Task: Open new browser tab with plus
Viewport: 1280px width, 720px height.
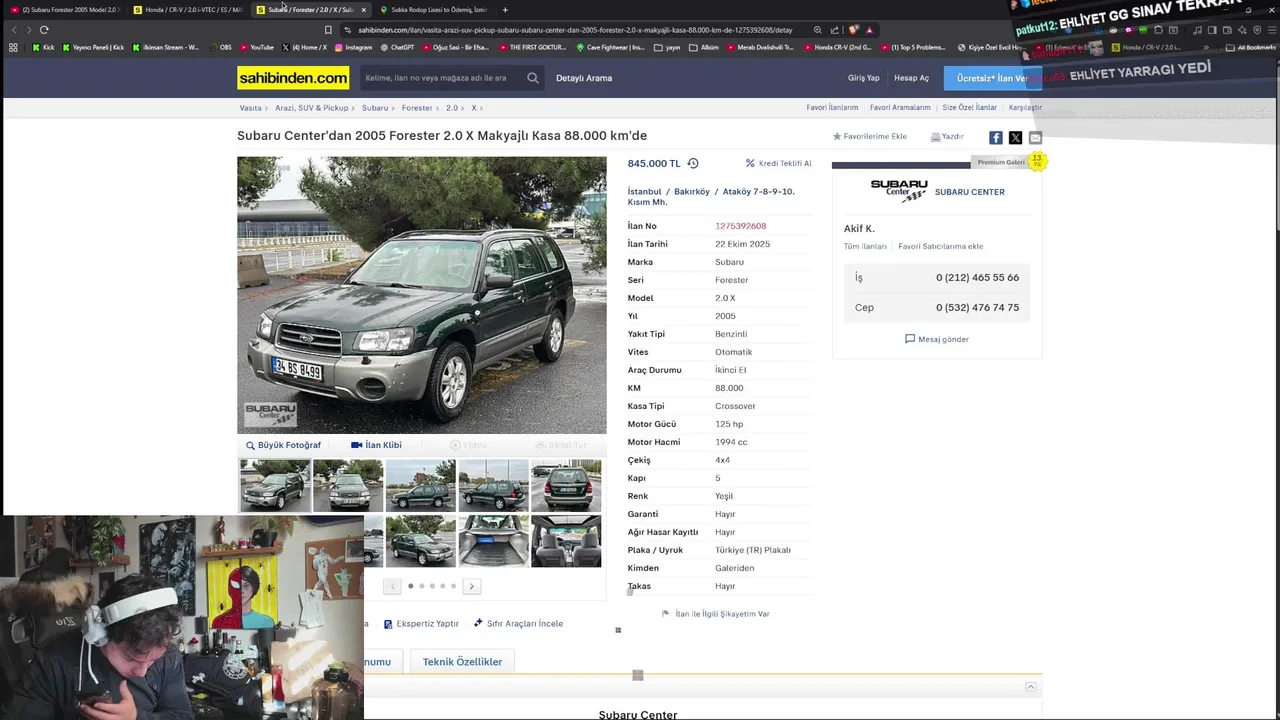Action: (x=505, y=10)
